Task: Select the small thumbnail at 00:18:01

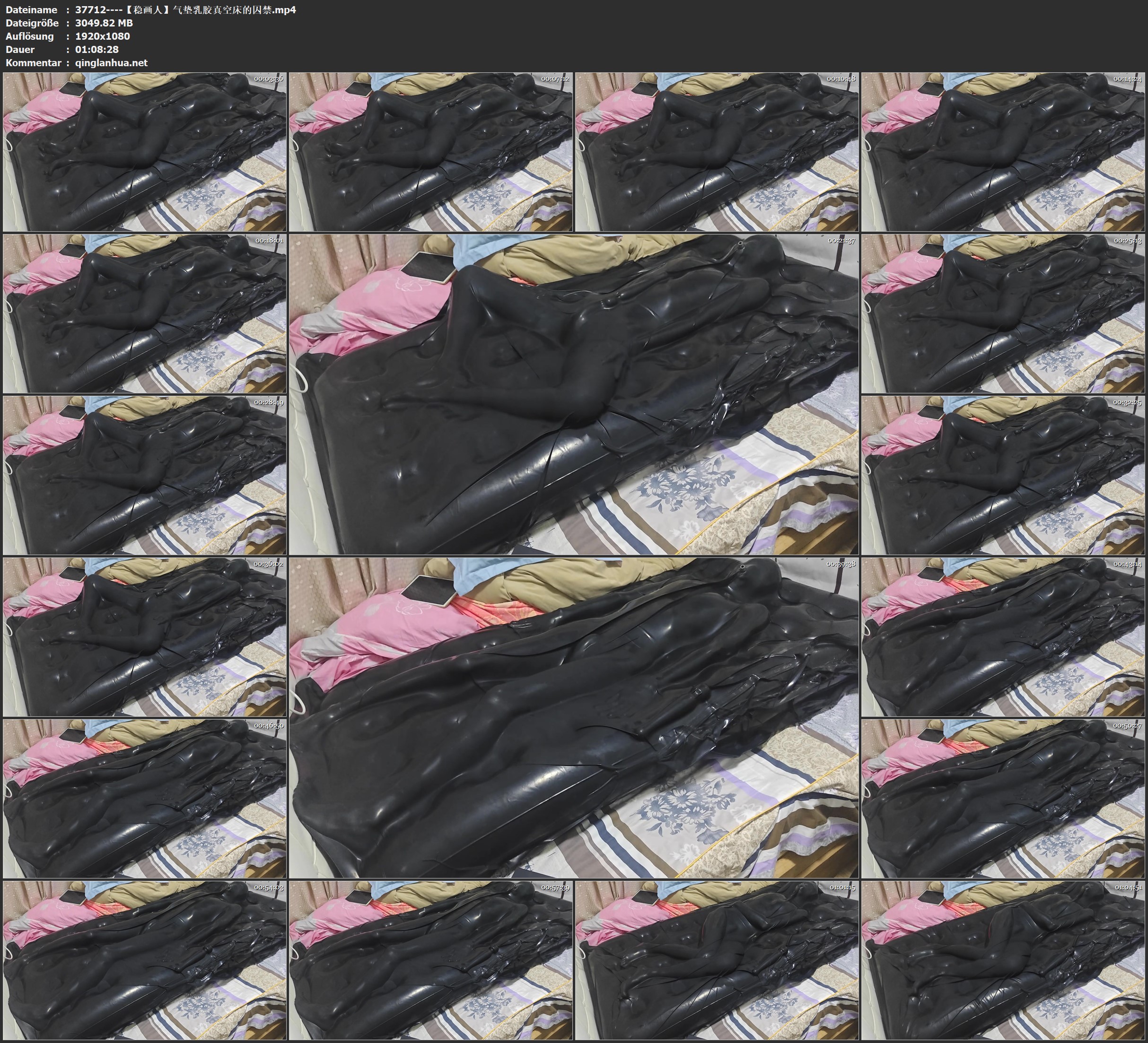Action: pos(145,313)
